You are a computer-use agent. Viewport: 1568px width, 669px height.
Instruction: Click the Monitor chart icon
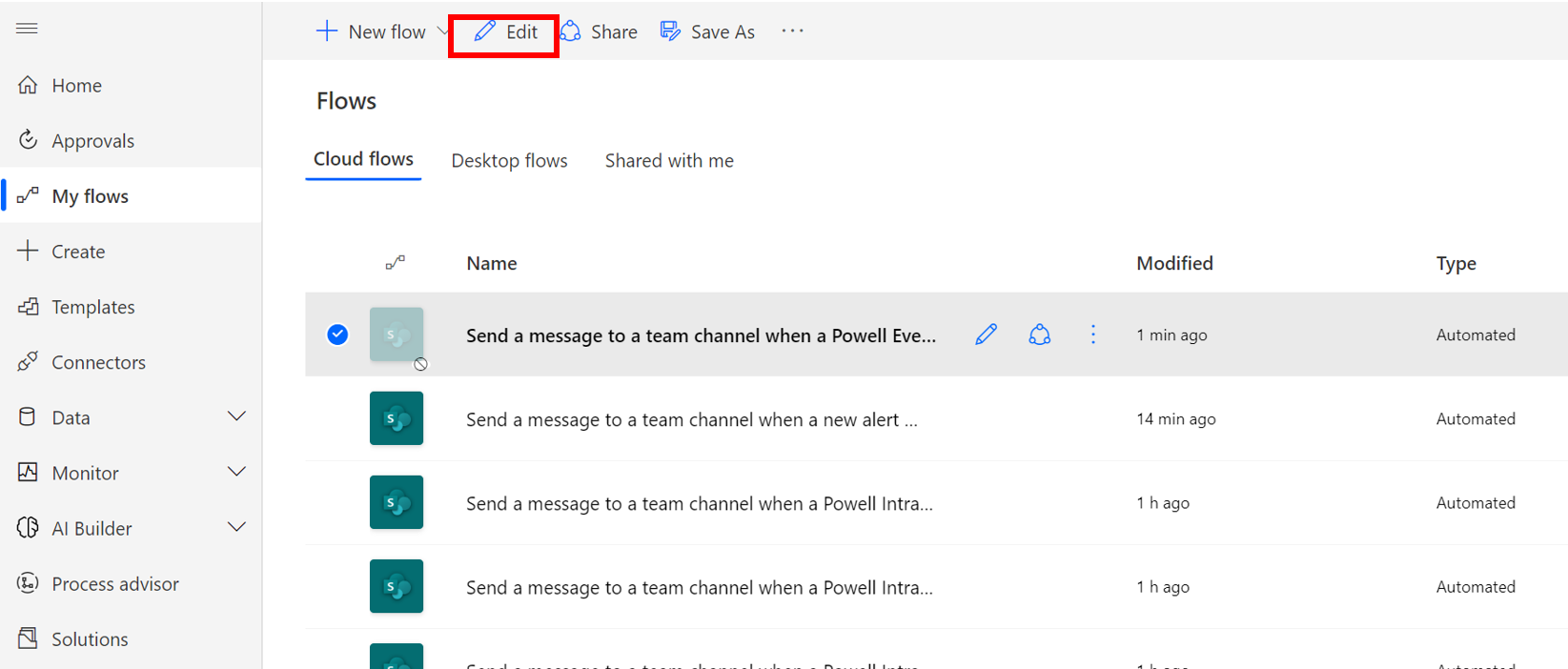pos(28,473)
